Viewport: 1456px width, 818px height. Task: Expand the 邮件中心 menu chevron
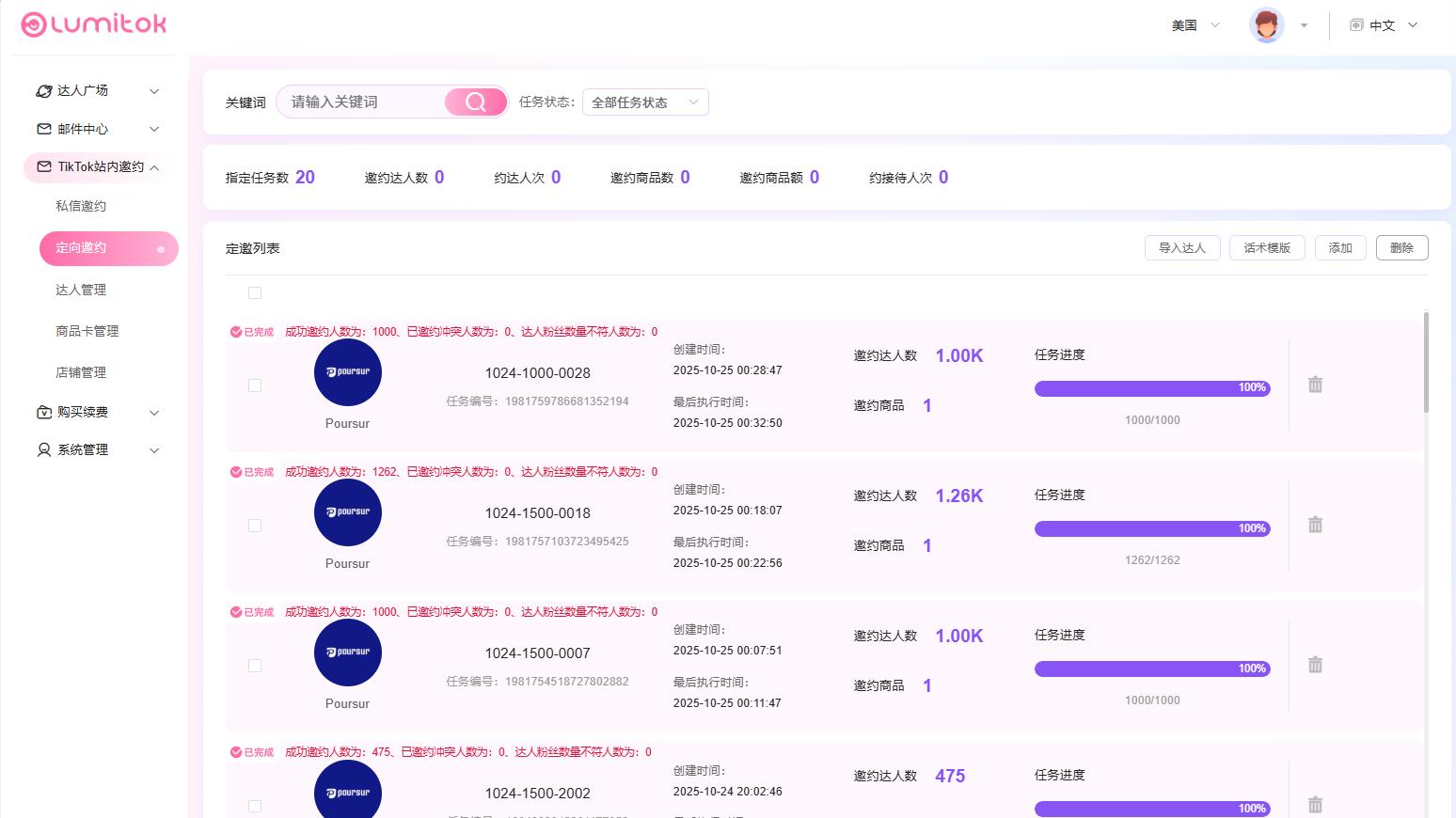coord(154,129)
